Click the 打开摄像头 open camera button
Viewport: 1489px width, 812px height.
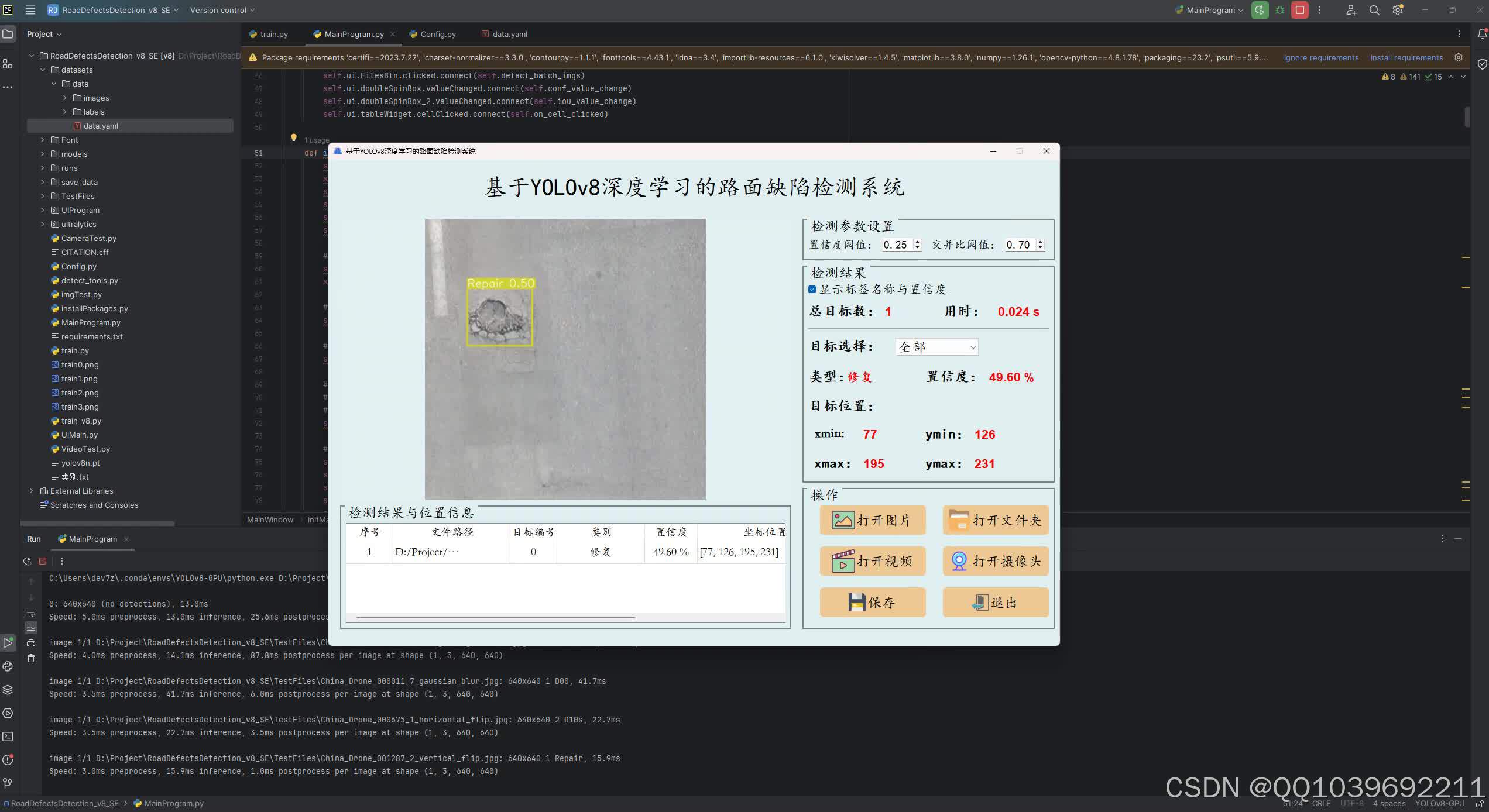click(x=996, y=561)
